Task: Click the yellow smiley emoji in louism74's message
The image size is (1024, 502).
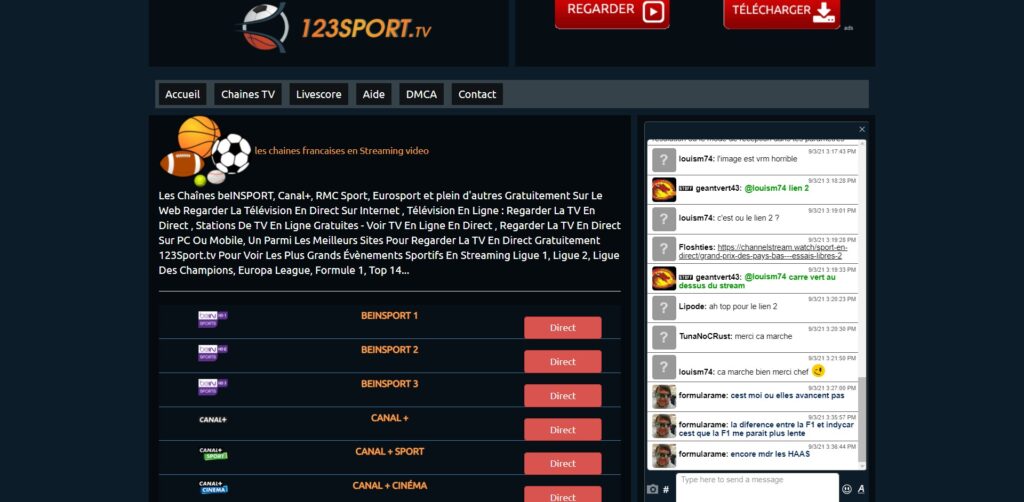Action: 818,371
